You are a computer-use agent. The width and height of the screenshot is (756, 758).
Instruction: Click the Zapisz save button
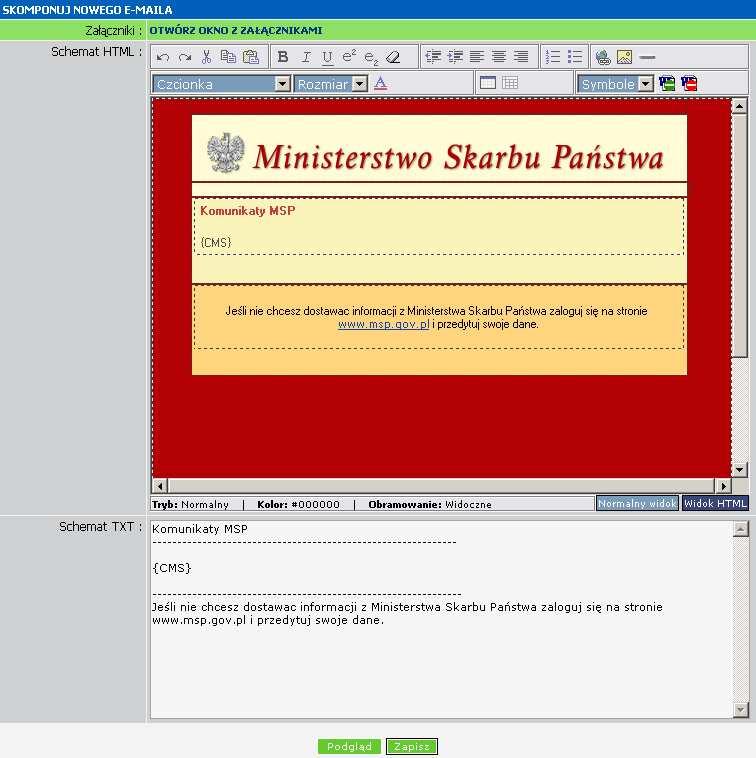pos(412,746)
